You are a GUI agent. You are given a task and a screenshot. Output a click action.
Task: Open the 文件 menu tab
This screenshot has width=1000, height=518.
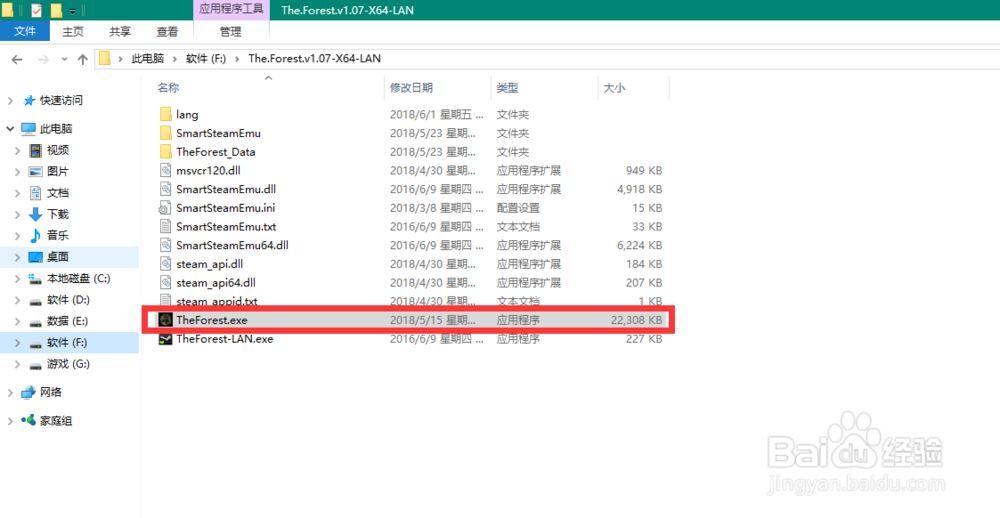pos(25,31)
